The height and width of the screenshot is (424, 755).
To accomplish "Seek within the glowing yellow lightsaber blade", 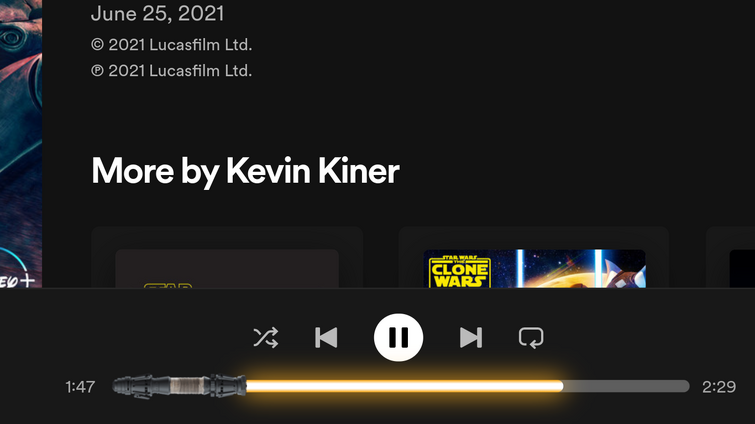I will [x=404, y=386].
